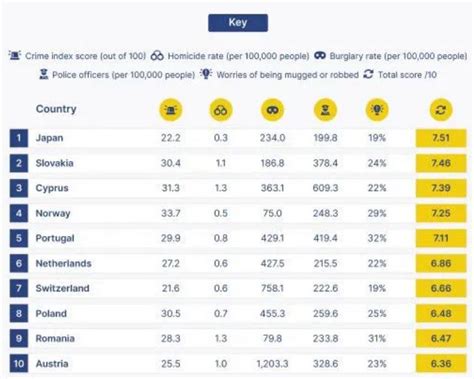Click the rank 10 badge for Austria

point(19,363)
